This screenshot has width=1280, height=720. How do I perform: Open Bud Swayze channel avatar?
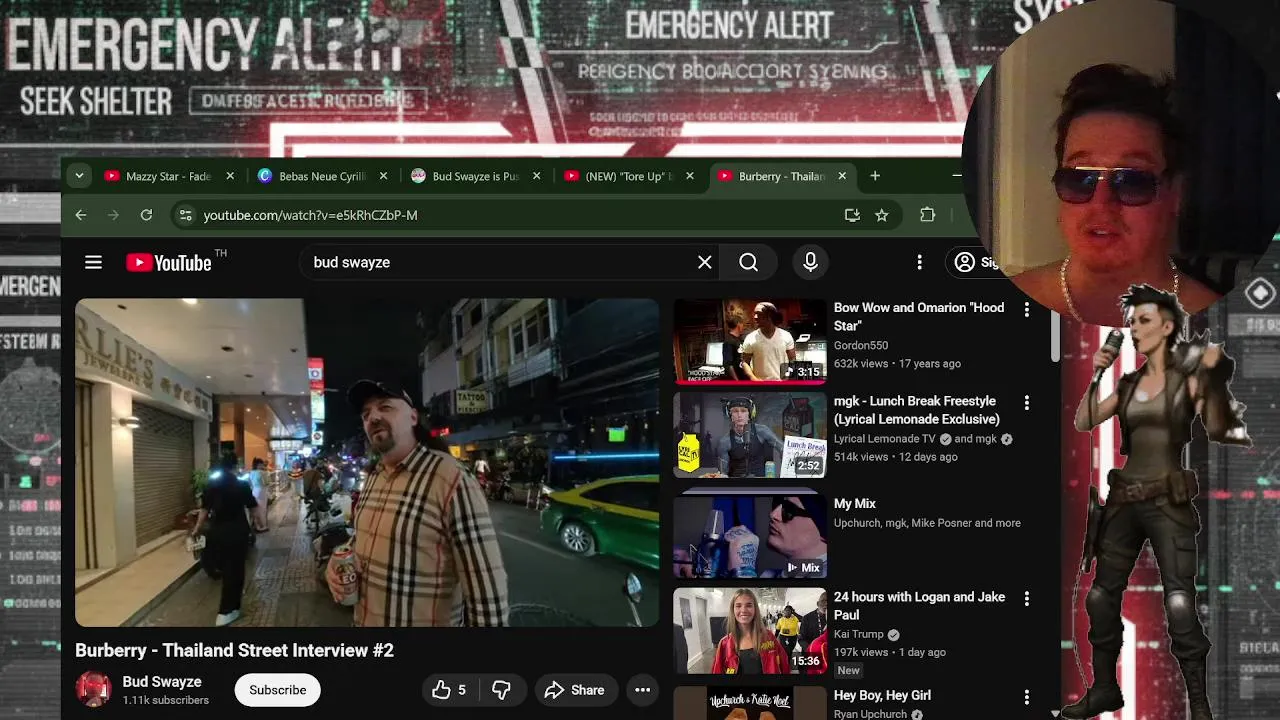pos(93,690)
